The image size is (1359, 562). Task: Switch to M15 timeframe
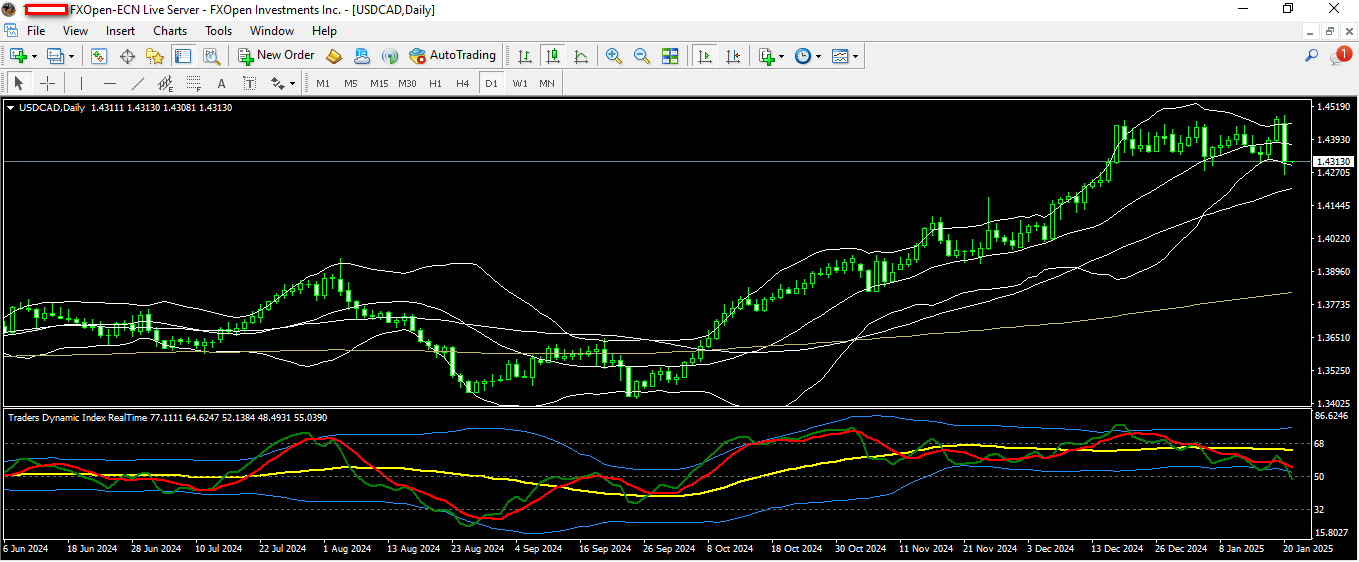(x=379, y=83)
